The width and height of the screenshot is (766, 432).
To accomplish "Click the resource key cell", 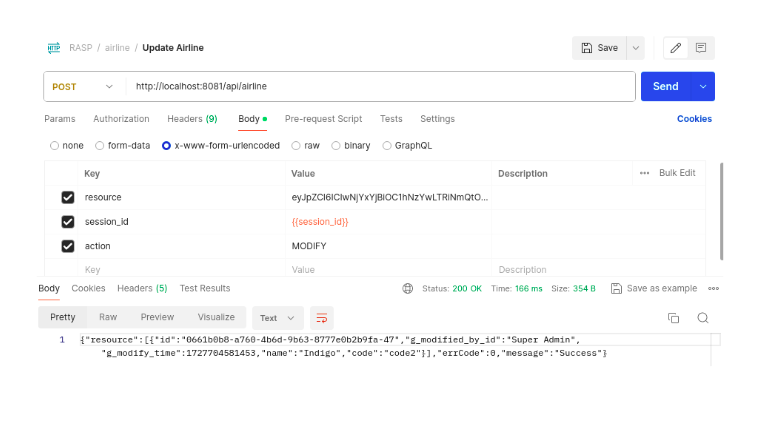I will pos(181,197).
